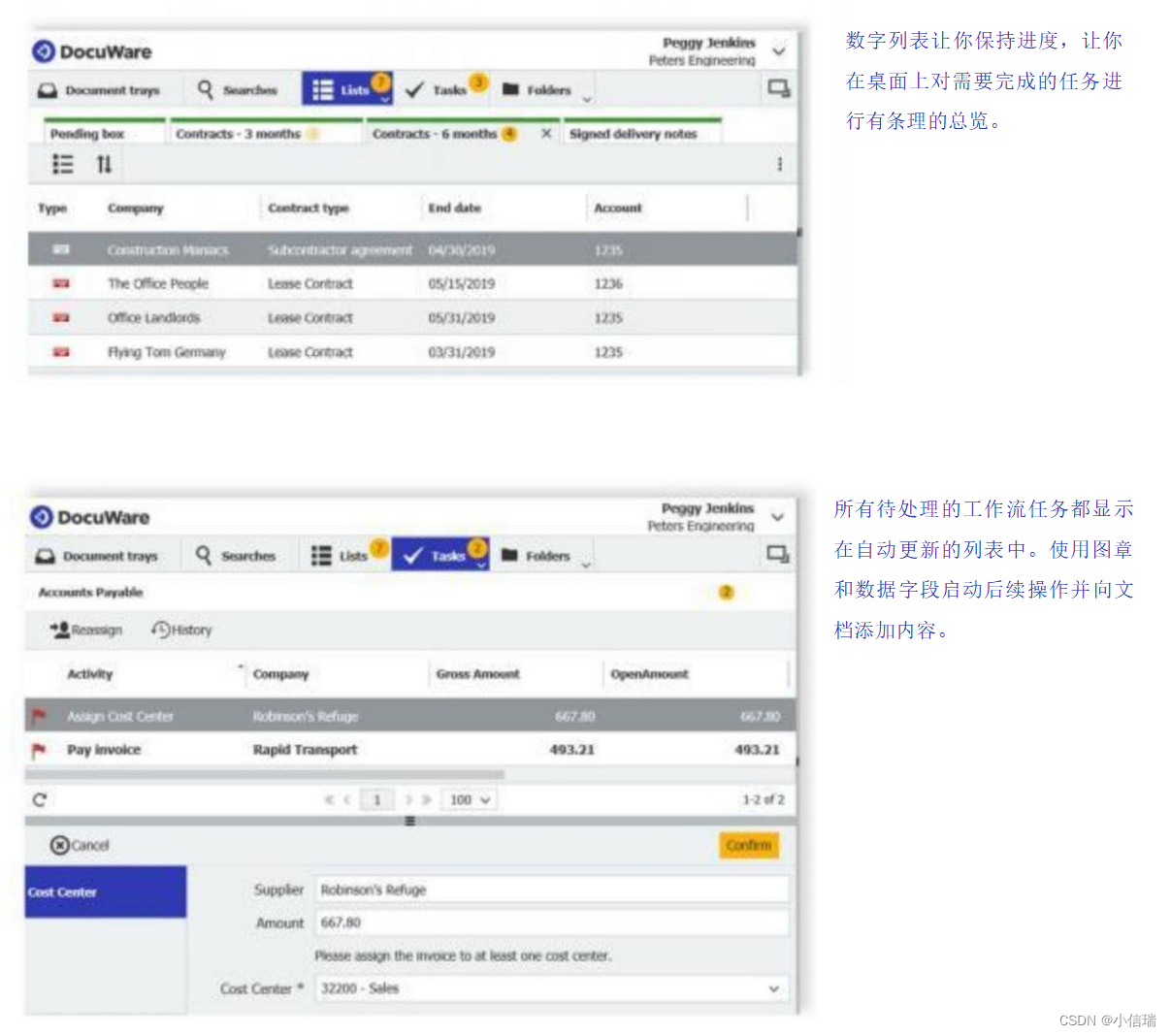The height and width of the screenshot is (1036, 1171).
Task: Open task History
Action: (181, 630)
